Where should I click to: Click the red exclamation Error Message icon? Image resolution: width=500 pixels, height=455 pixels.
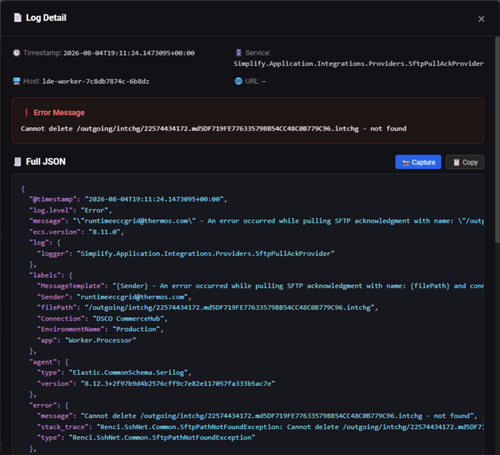[x=26, y=112]
